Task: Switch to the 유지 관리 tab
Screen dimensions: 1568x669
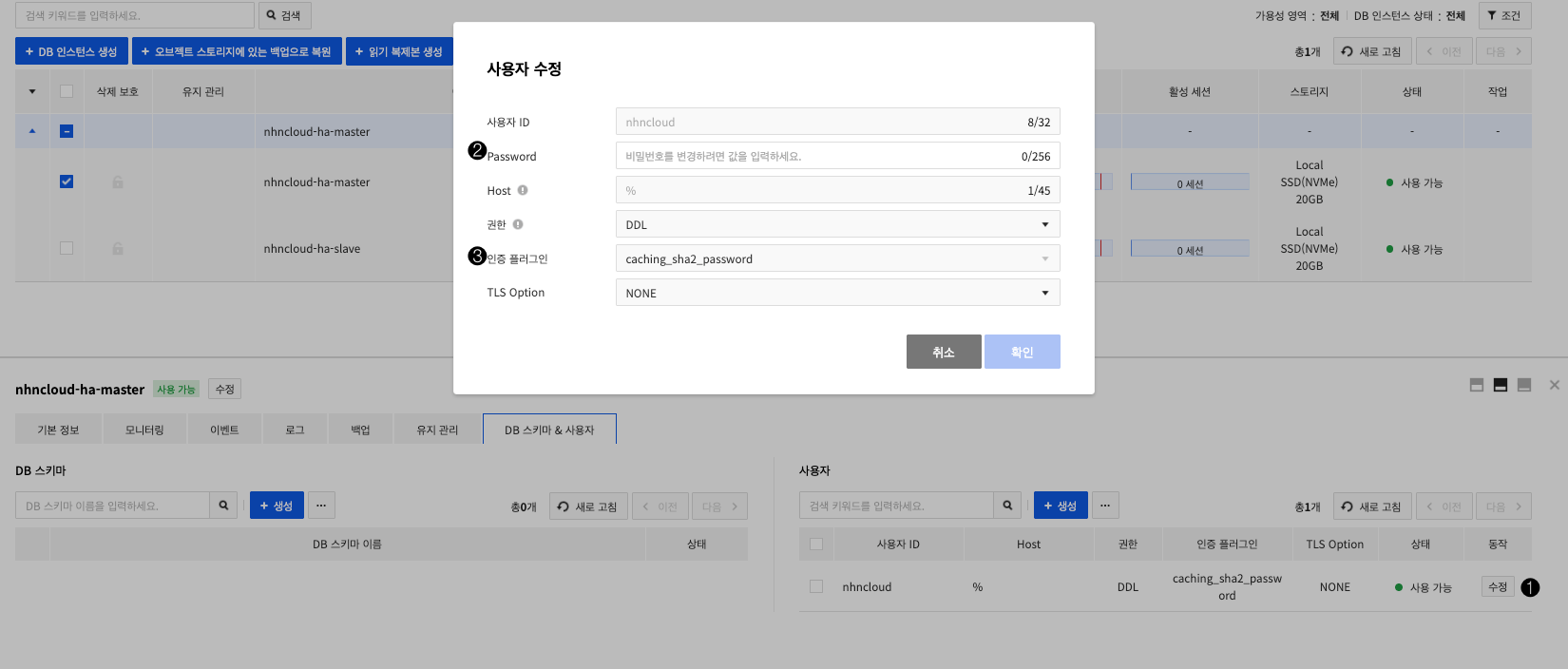Action: [437, 430]
